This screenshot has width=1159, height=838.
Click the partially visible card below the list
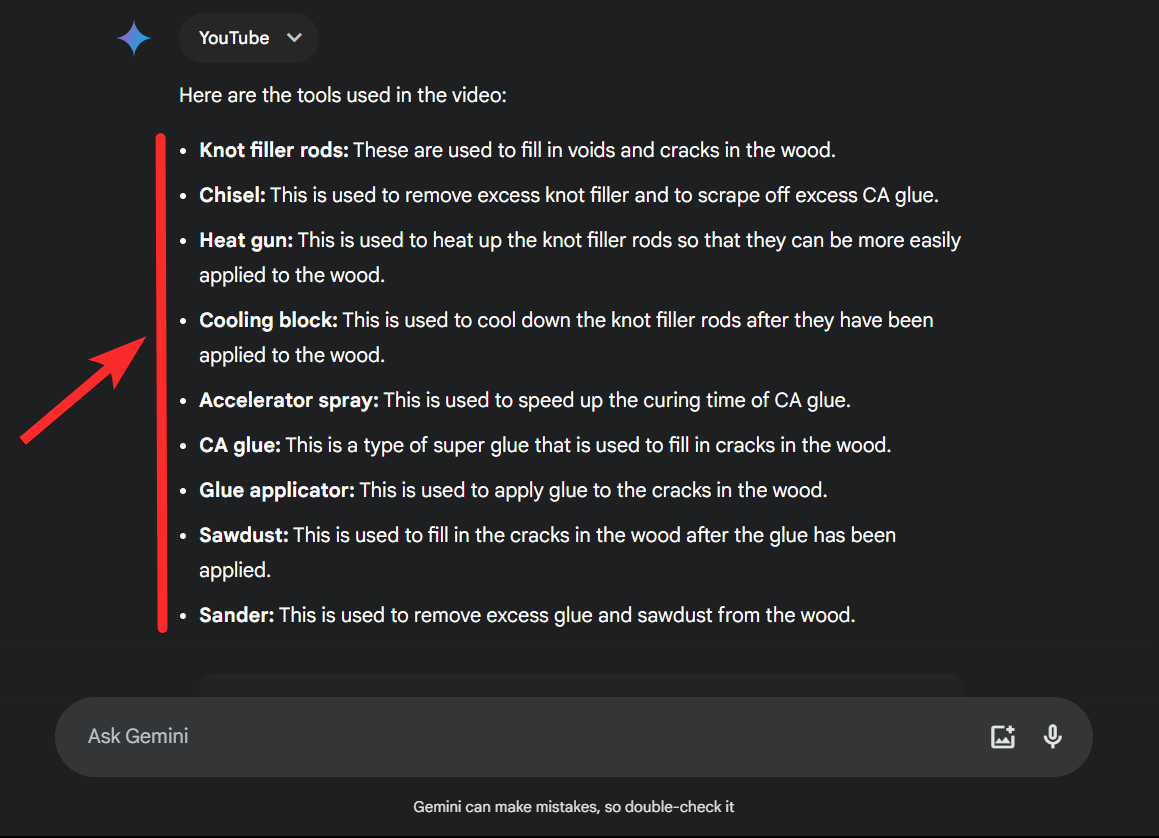coord(580,684)
